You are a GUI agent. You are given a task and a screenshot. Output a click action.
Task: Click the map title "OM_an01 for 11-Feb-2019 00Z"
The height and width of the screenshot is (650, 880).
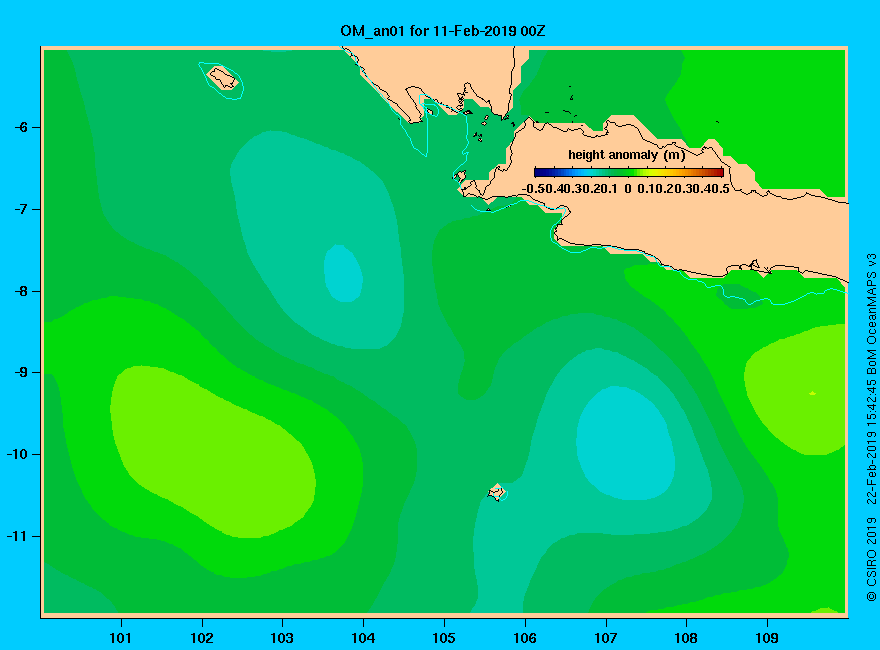(x=442, y=31)
